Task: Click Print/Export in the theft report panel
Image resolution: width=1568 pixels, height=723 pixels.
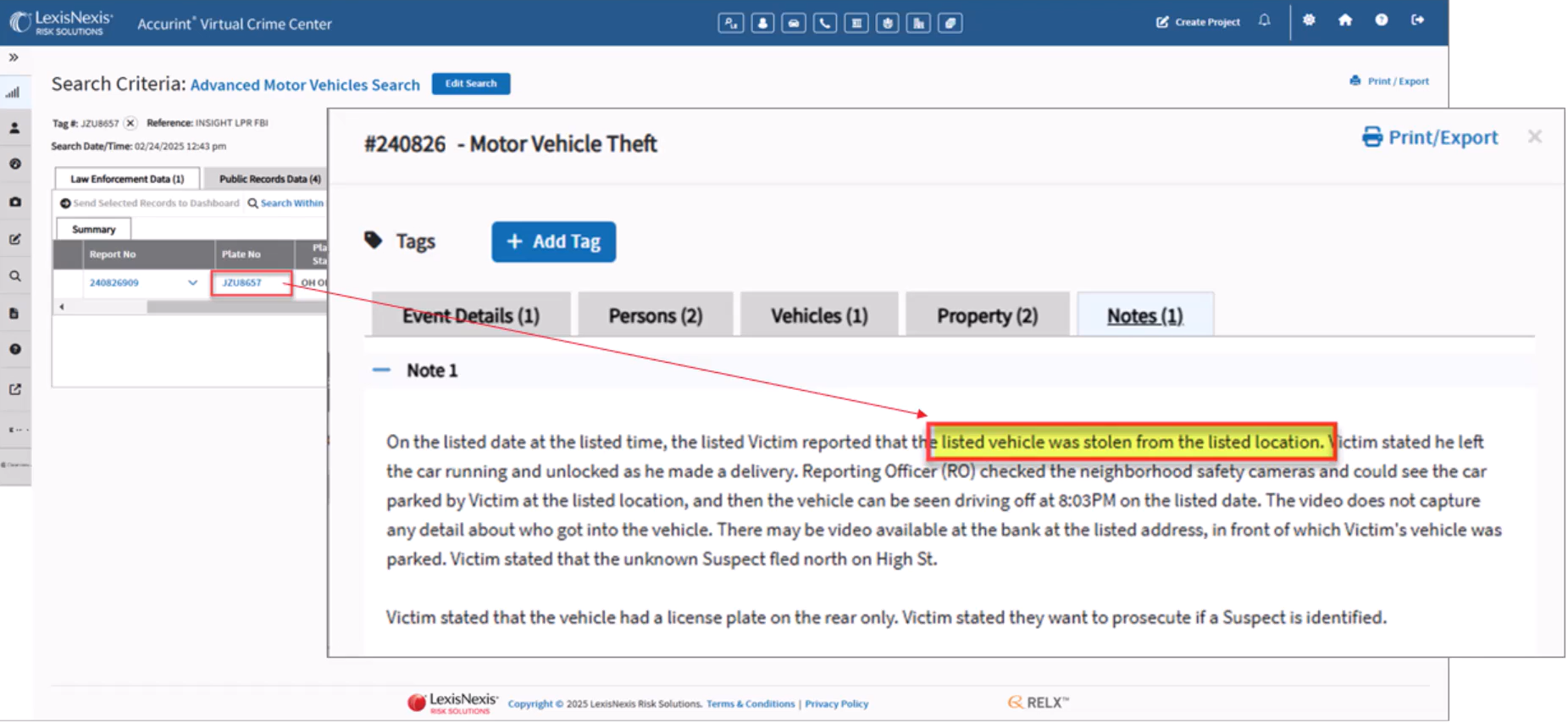Action: click(1430, 137)
